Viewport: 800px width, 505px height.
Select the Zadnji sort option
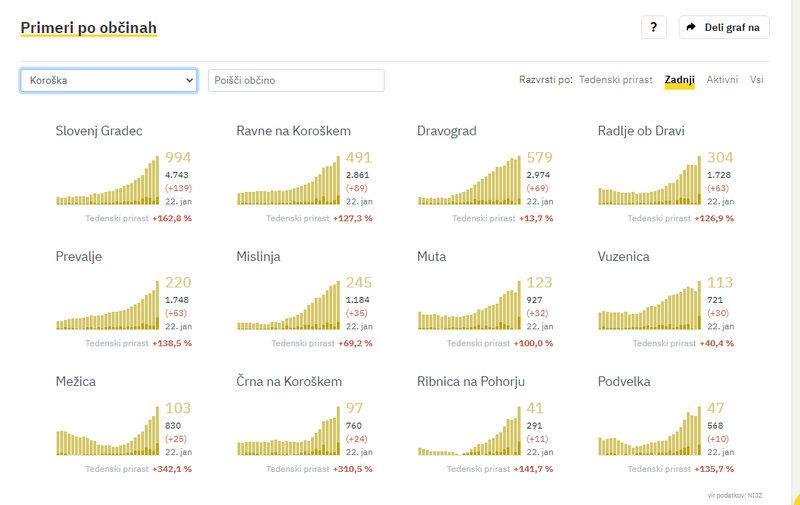coord(679,79)
